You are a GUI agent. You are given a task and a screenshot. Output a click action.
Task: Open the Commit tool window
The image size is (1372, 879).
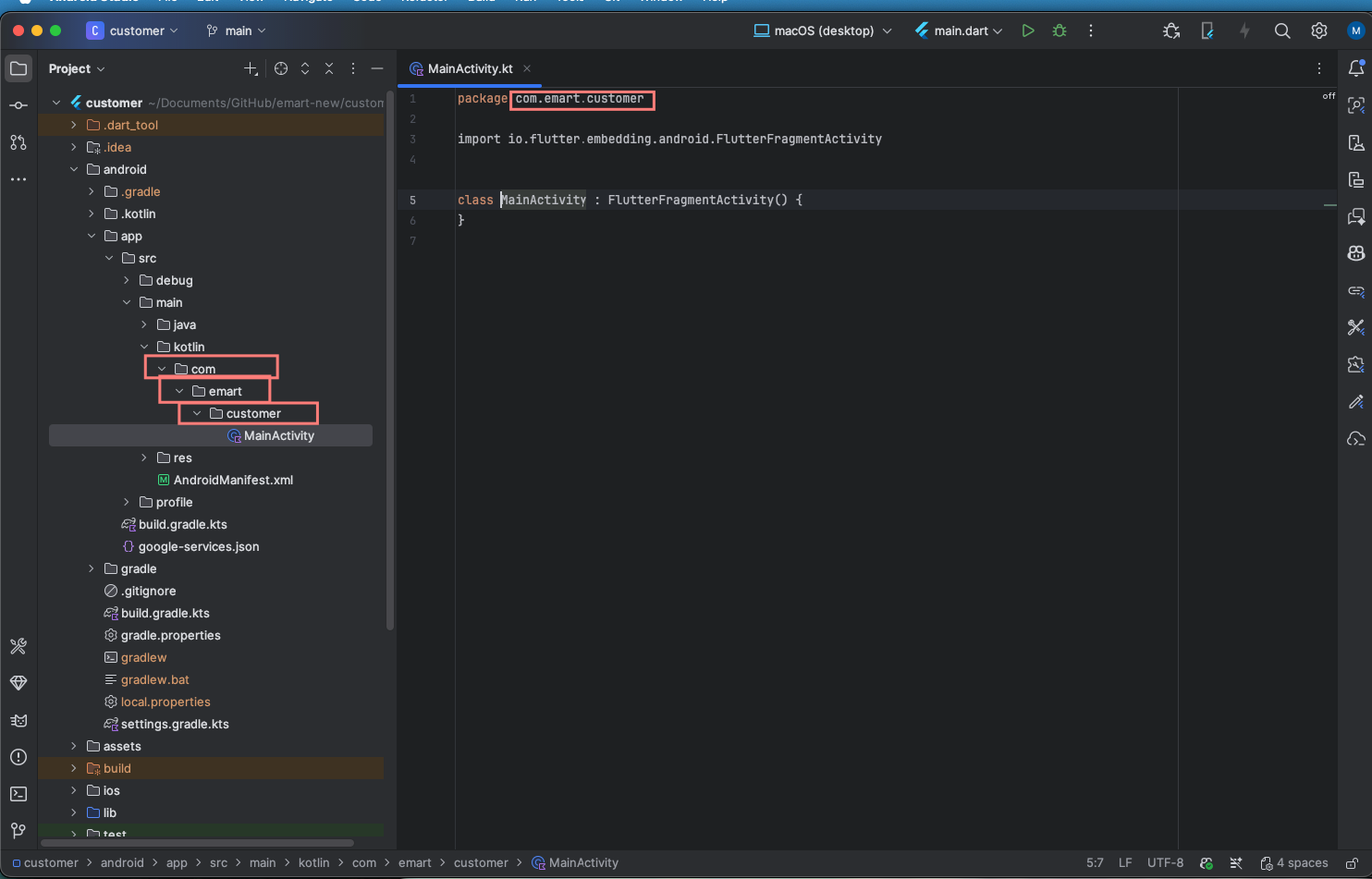point(18,105)
